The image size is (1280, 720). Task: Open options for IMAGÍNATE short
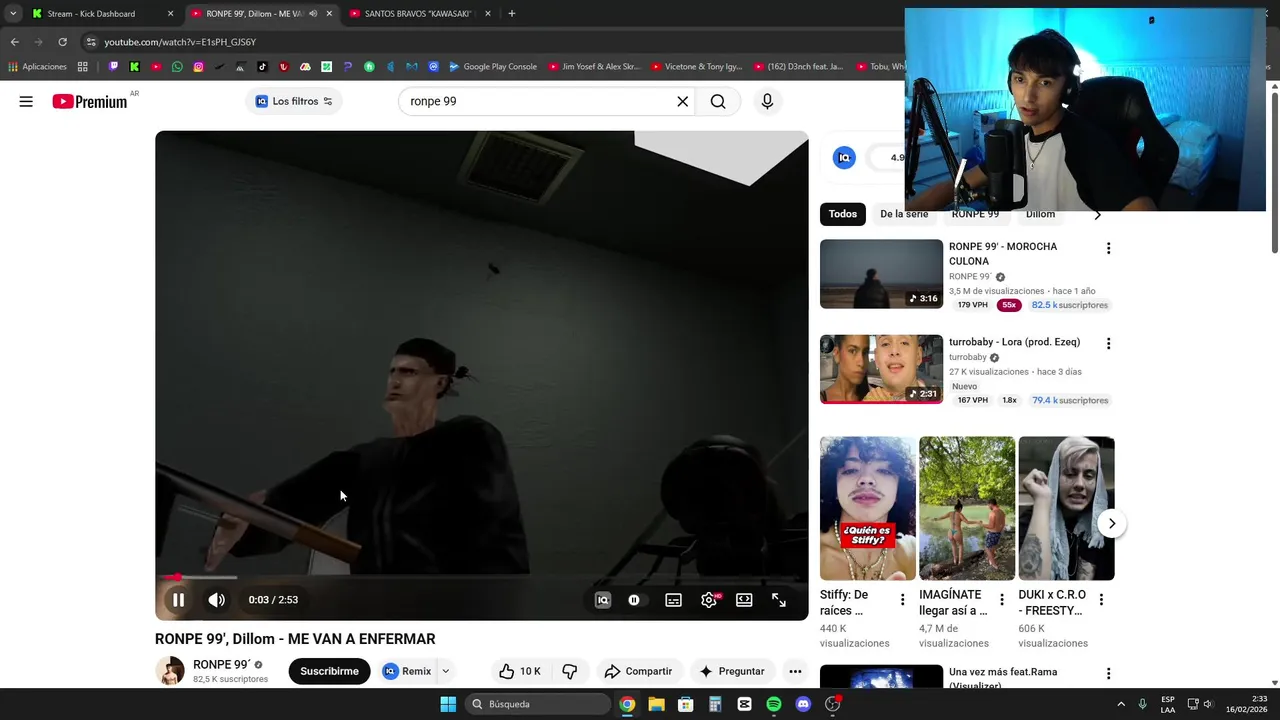click(1002, 600)
